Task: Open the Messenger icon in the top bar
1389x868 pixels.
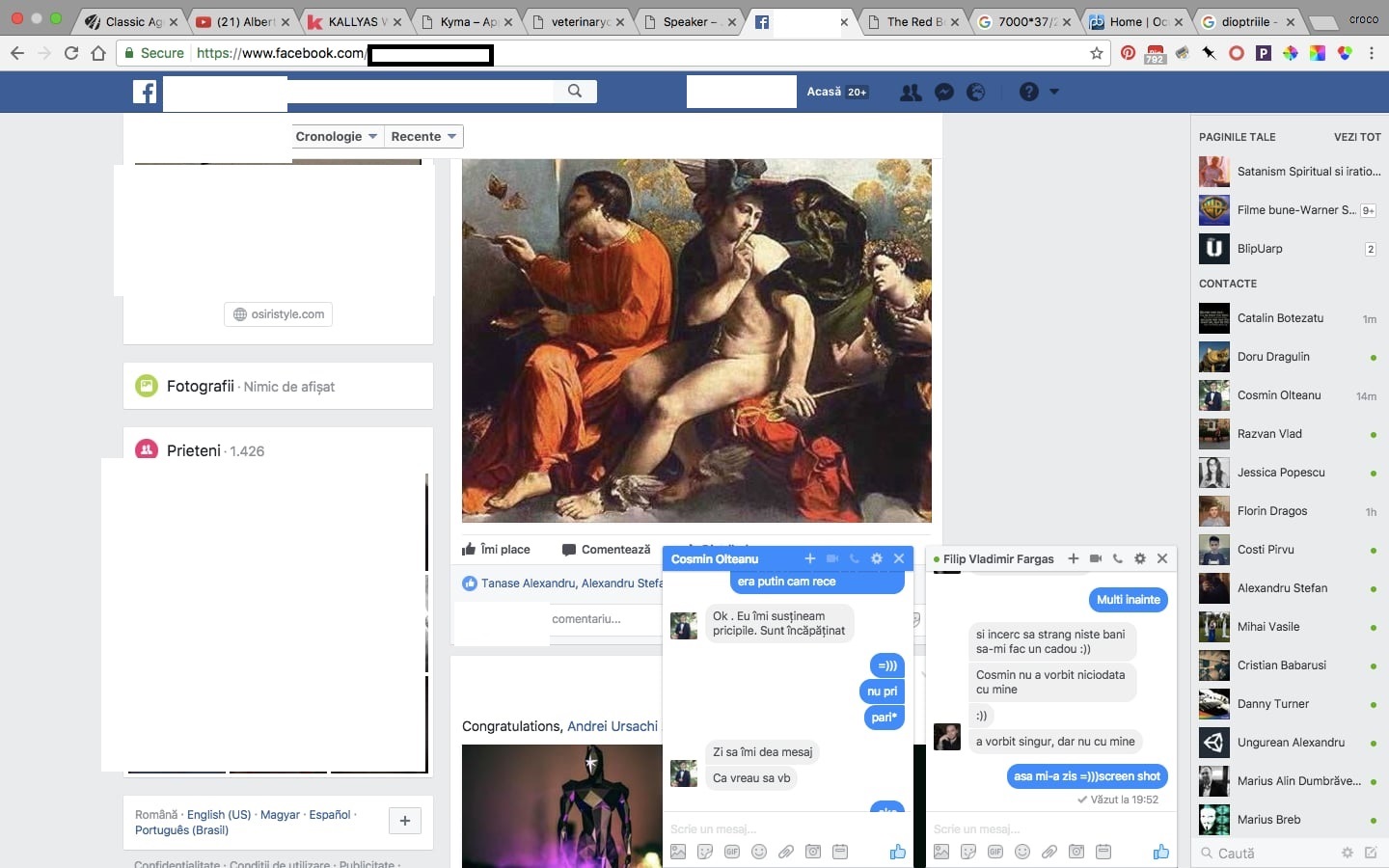Action: 944,92
